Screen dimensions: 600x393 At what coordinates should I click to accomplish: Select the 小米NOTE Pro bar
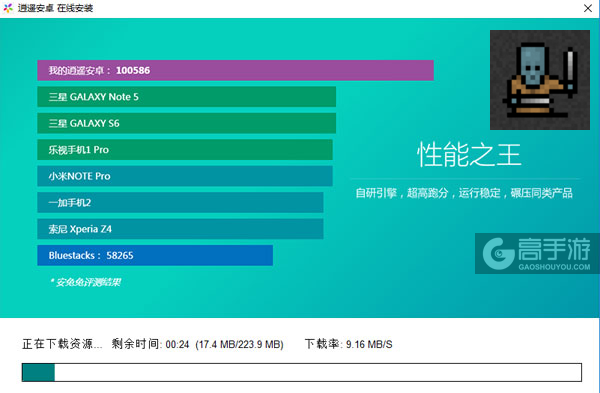tap(185, 176)
